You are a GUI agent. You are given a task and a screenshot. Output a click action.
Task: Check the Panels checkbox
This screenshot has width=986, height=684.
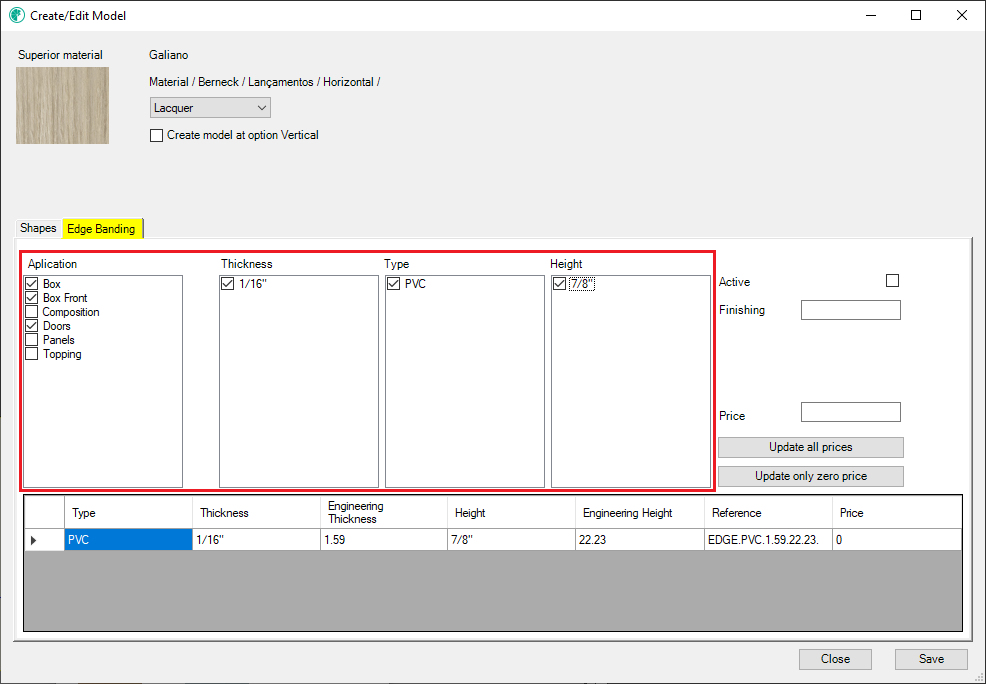pyautogui.click(x=31, y=339)
